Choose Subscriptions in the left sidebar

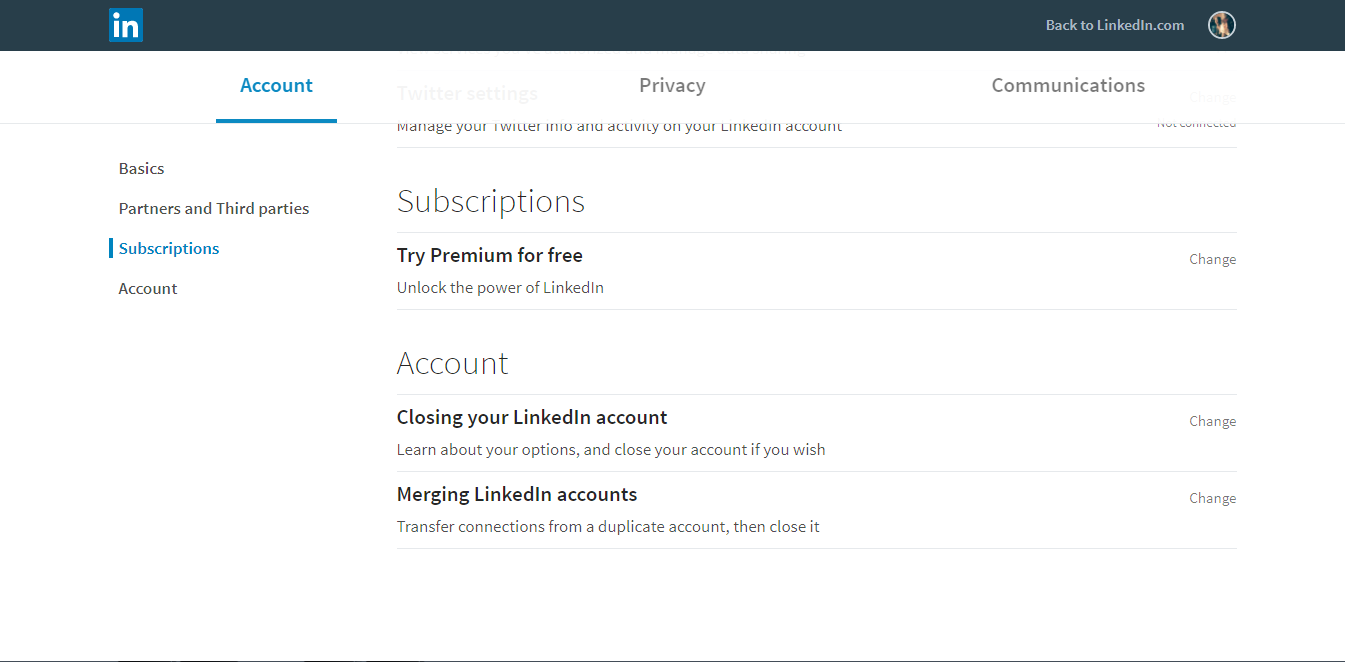169,248
